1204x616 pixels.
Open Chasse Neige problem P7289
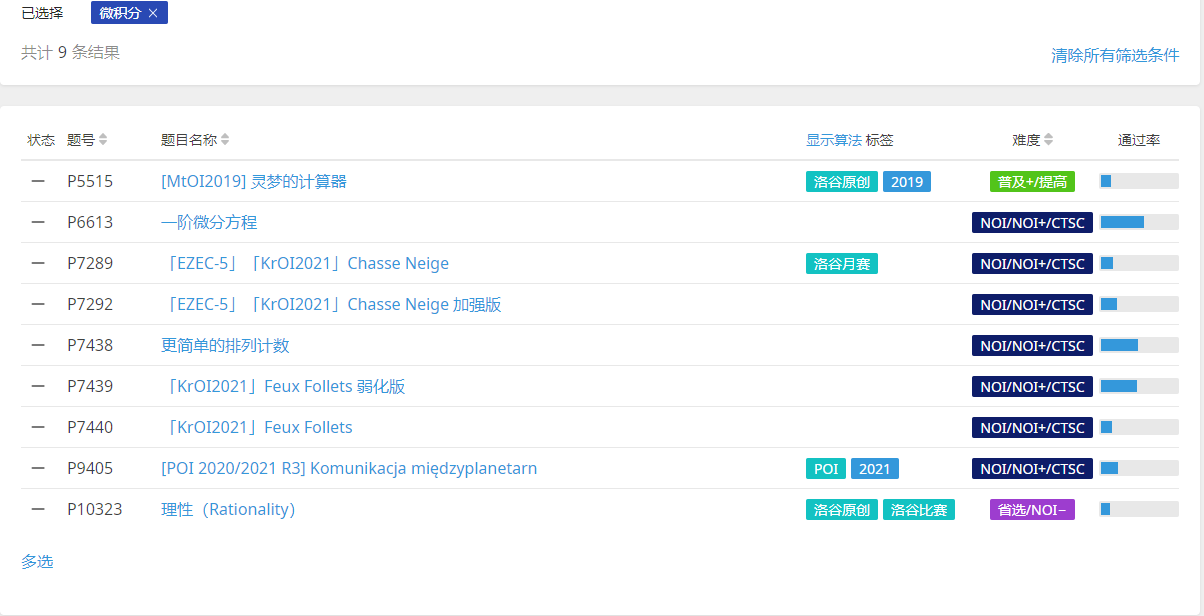(305, 264)
